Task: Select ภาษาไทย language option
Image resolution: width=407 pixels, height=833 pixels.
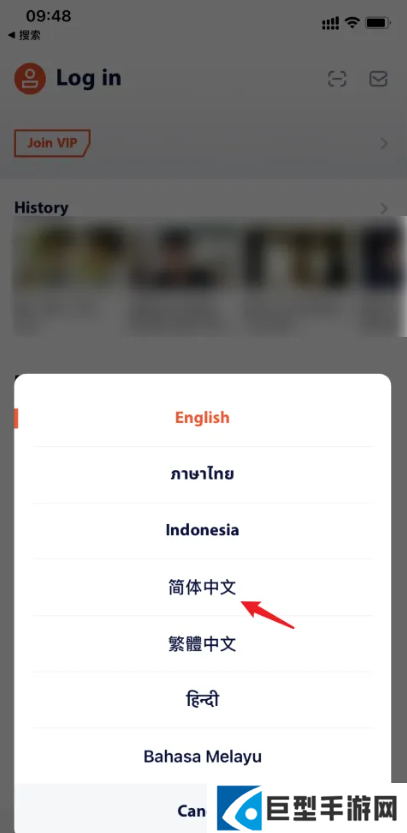Action: tap(202, 474)
